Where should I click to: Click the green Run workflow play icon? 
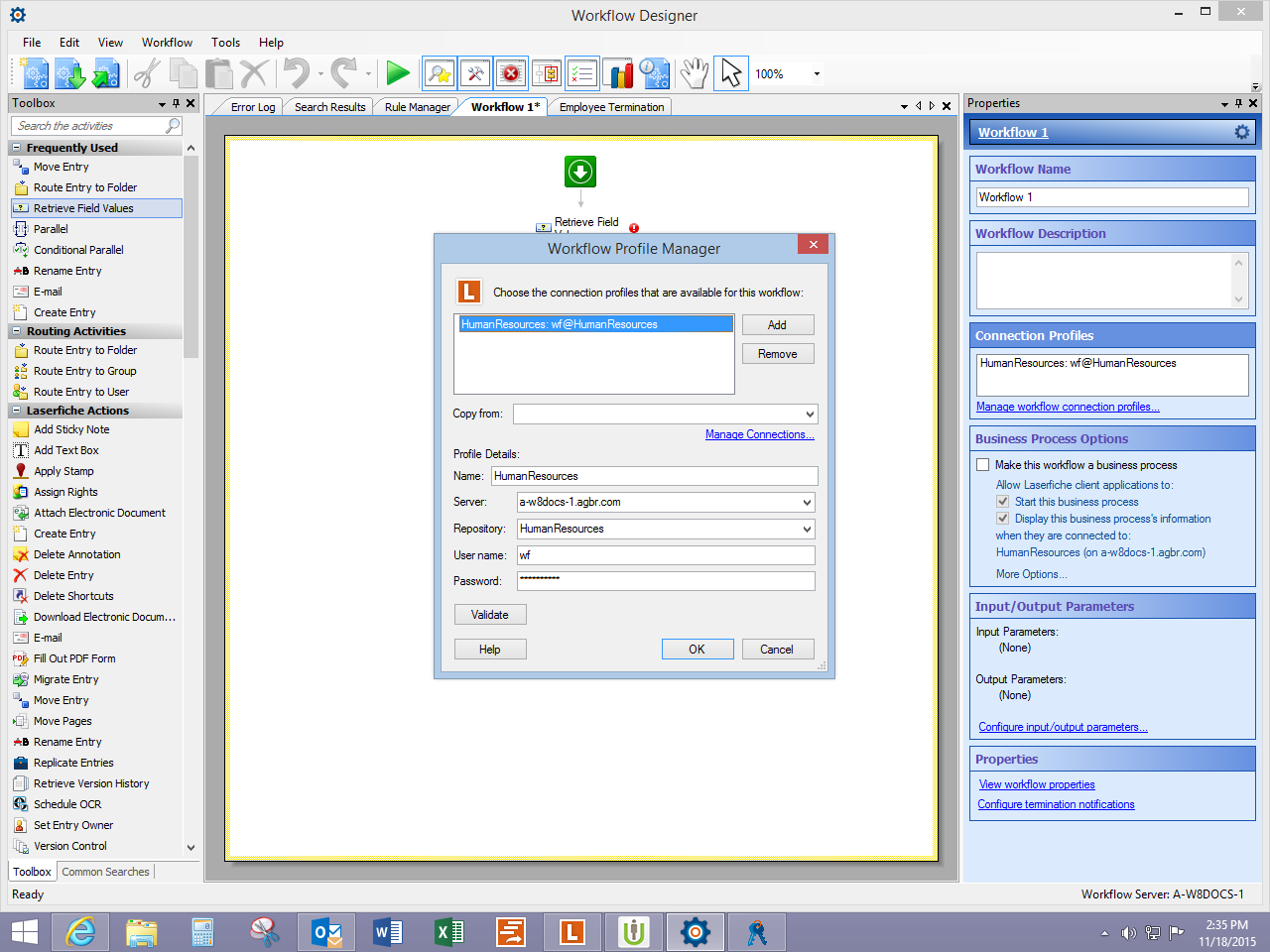[x=398, y=73]
